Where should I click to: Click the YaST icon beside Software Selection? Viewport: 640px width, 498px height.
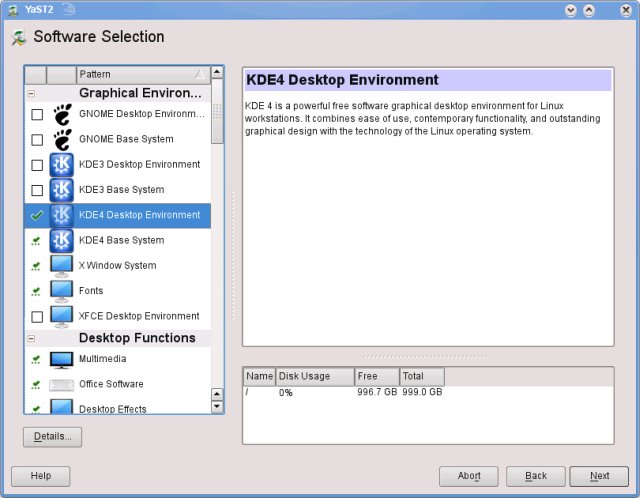point(18,38)
